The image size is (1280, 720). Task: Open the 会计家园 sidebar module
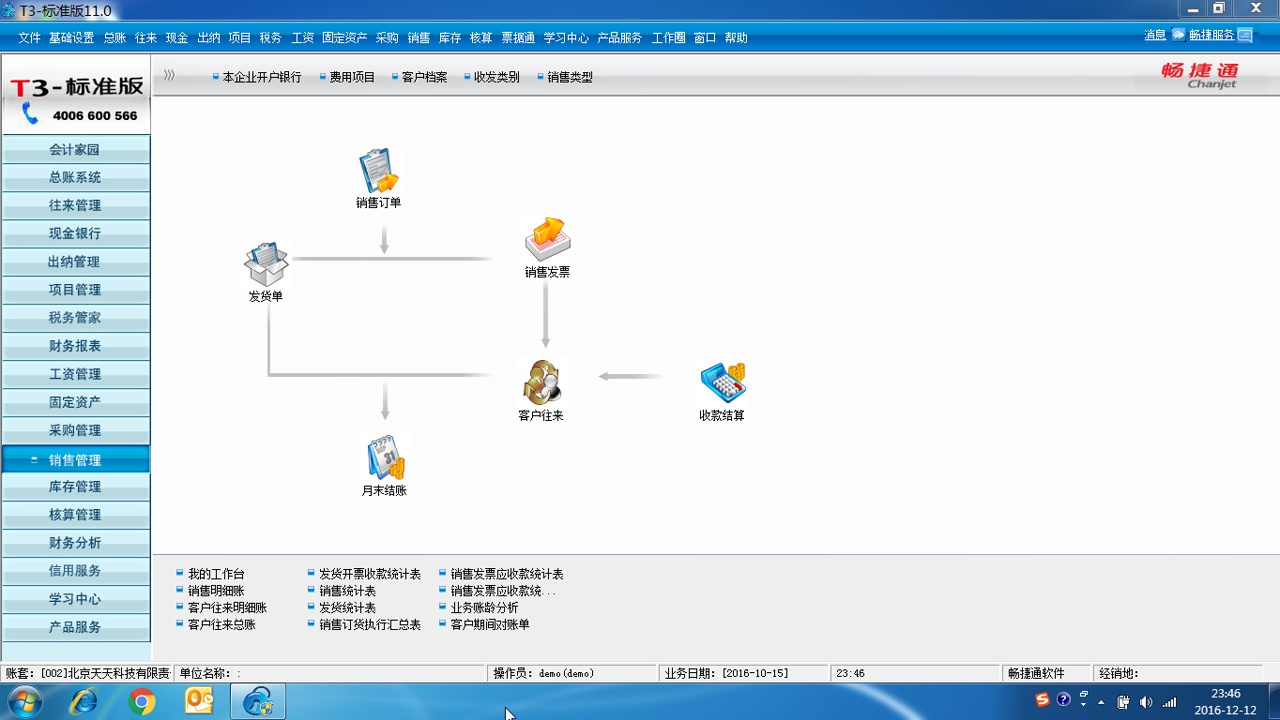(x=76, y=149)
